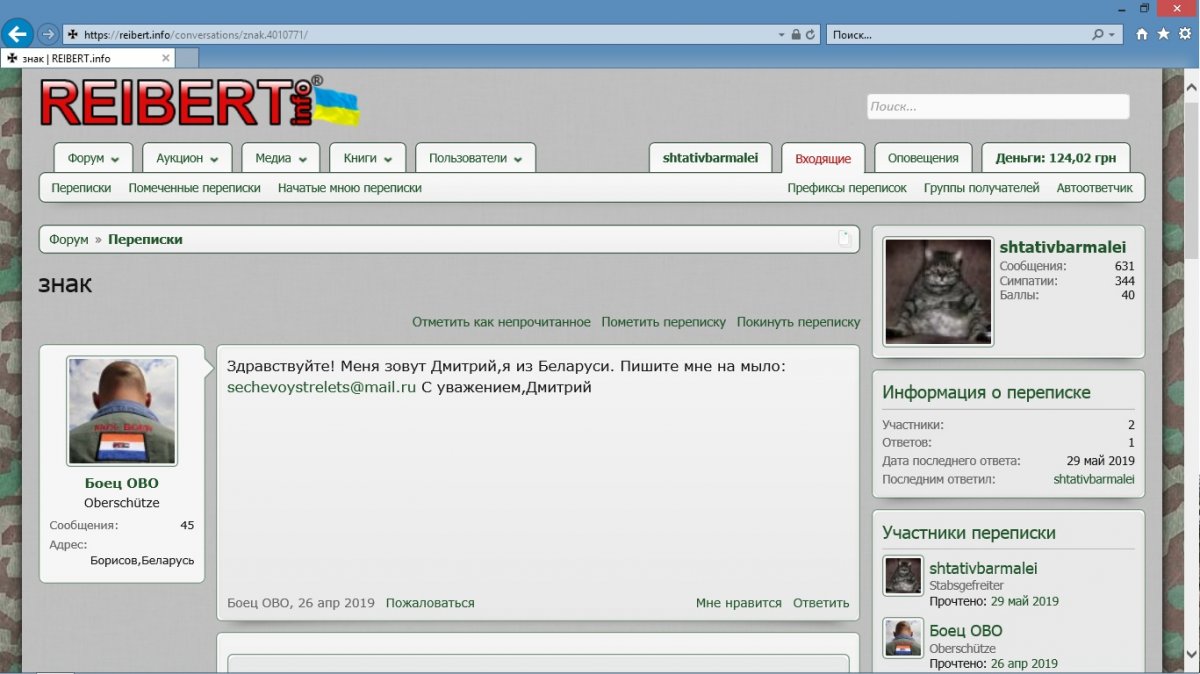Expand the Пользователи dropdown menu
The height and width of the screenshot is (674, 1200).
coord(475,158)
